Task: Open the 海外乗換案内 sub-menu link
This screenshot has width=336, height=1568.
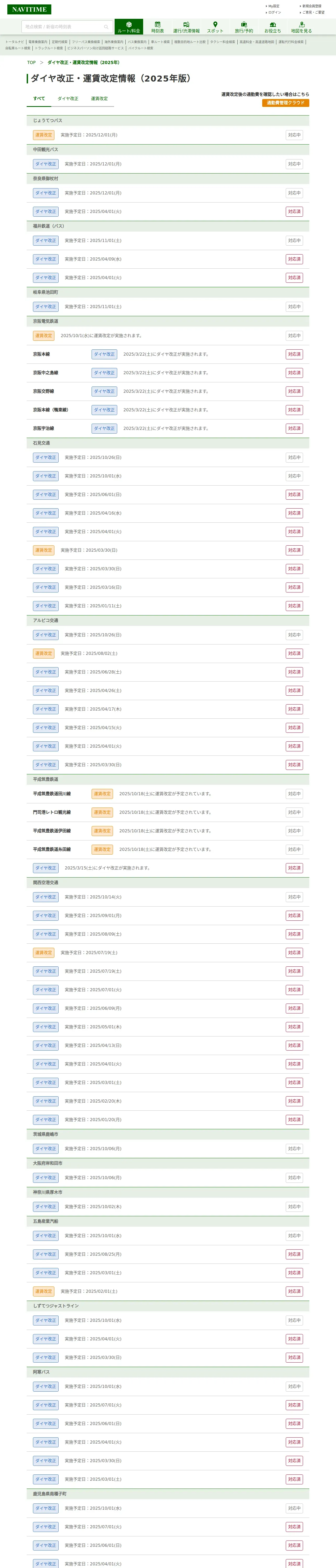Action: click(x=114, y=42)
